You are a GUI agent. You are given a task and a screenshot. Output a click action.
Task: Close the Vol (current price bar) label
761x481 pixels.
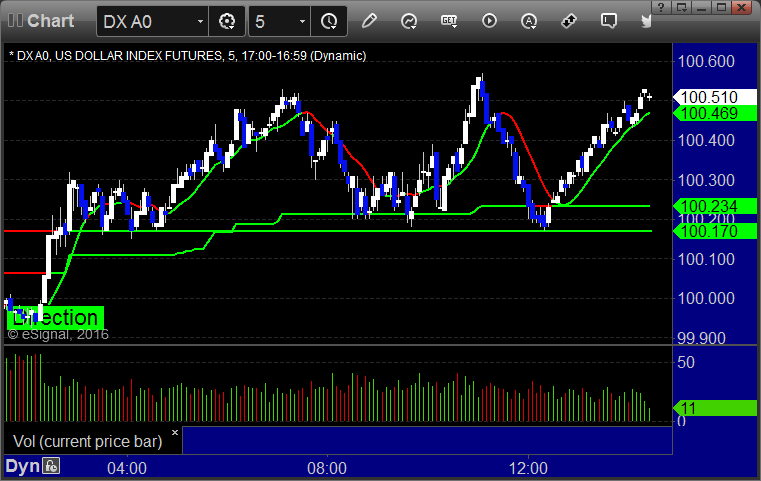tap(175, 432)
